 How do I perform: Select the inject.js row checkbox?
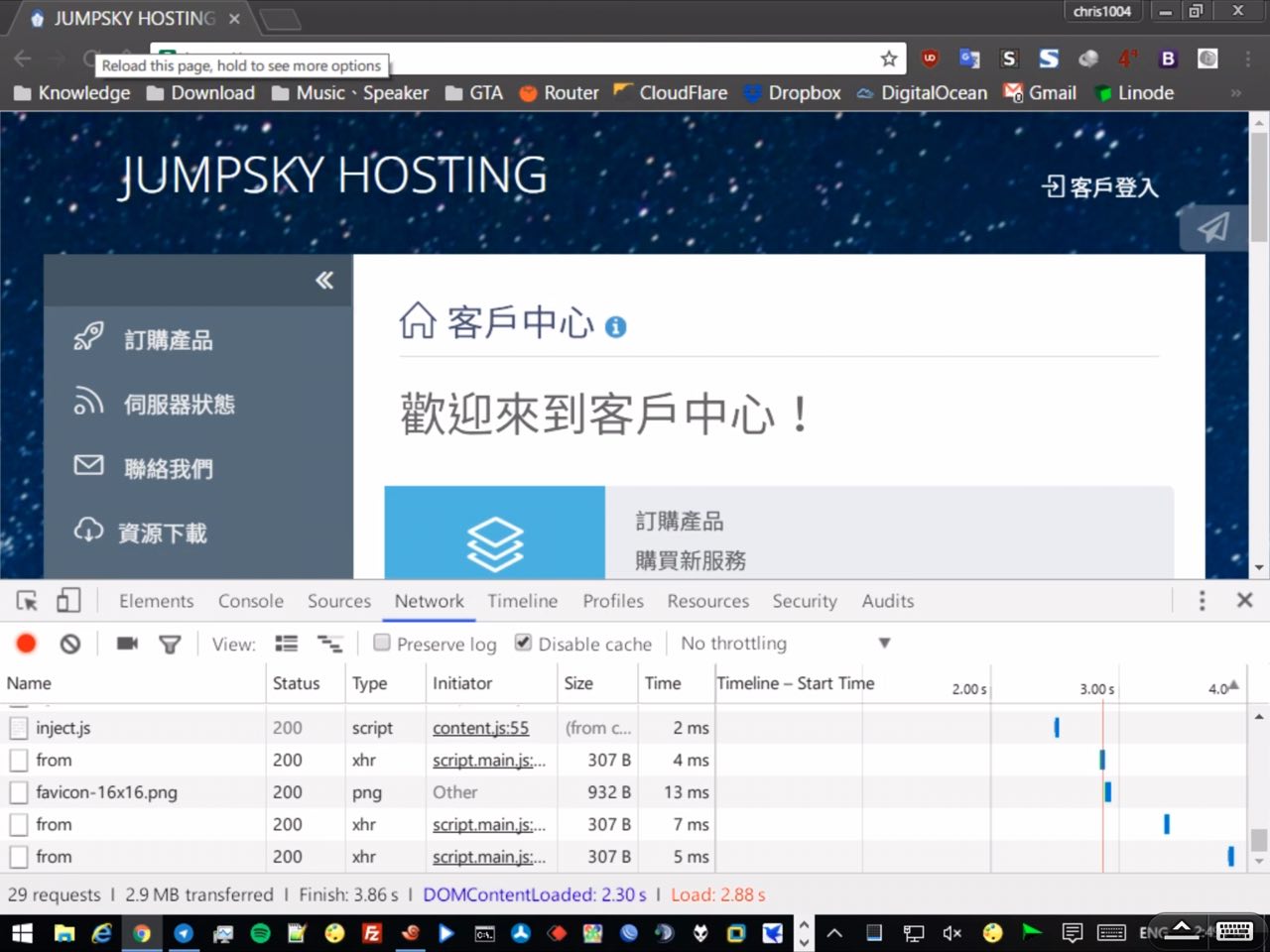coord(18,728)
